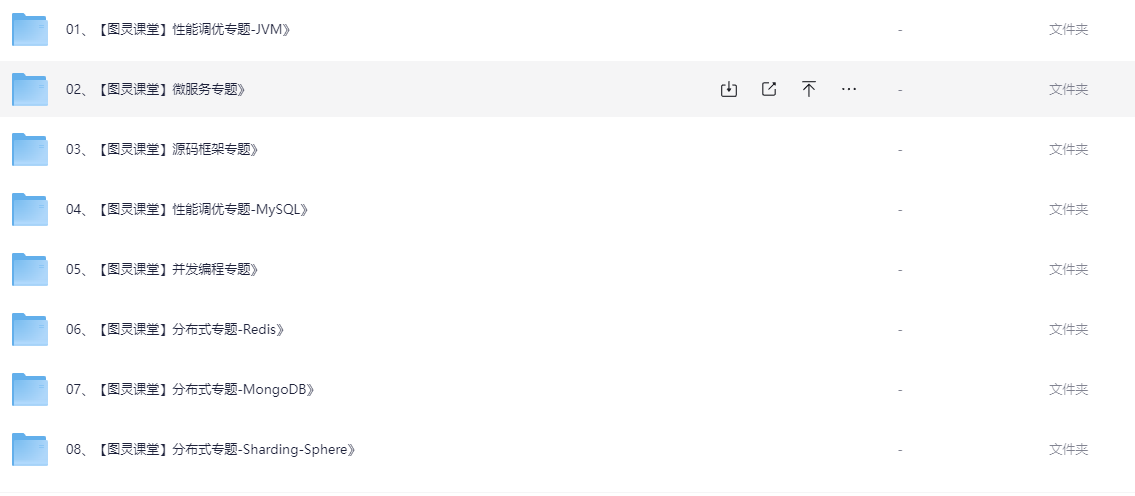Open the 04 性能调优专题-MySQL folder name
The height and width of the screenshot is (496, 1135).
187,210
